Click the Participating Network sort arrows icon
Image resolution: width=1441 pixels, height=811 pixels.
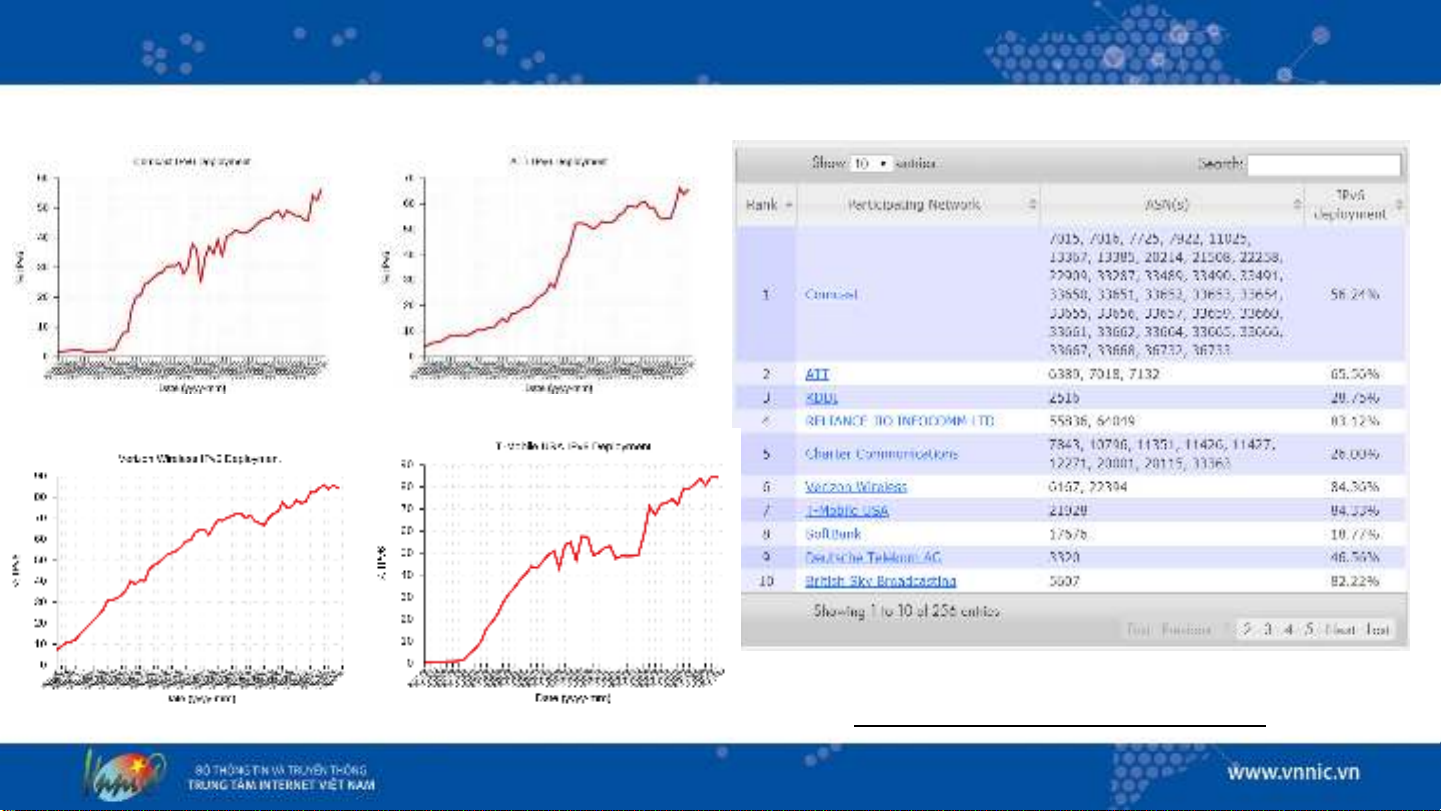point(1030,205)
